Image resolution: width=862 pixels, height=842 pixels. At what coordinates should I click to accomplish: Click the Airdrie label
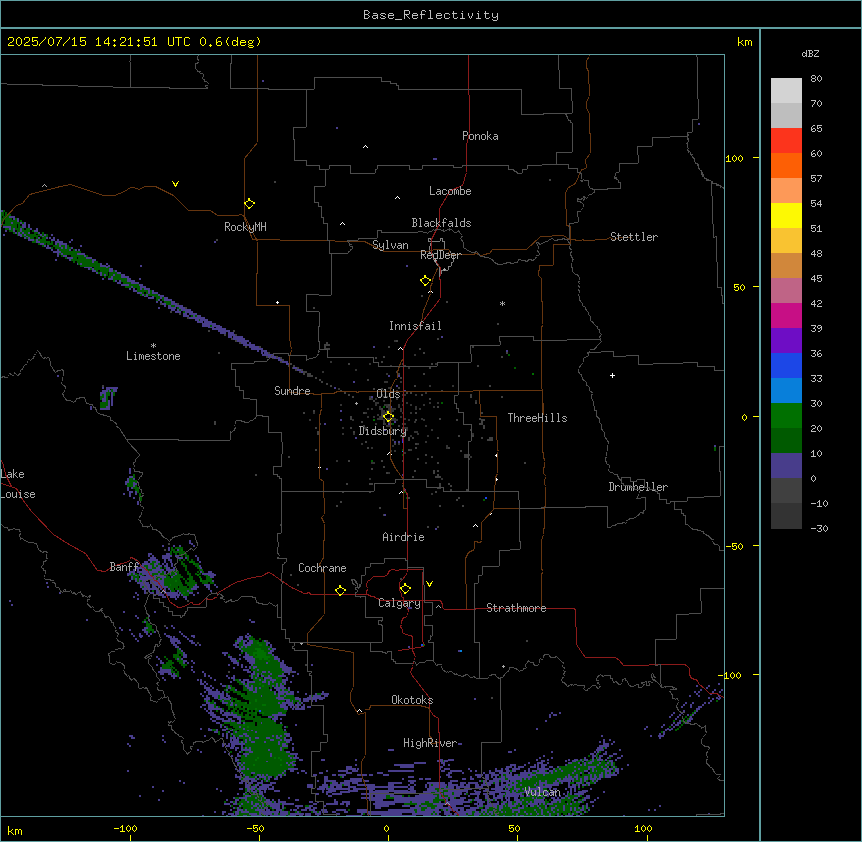[403, 537]
